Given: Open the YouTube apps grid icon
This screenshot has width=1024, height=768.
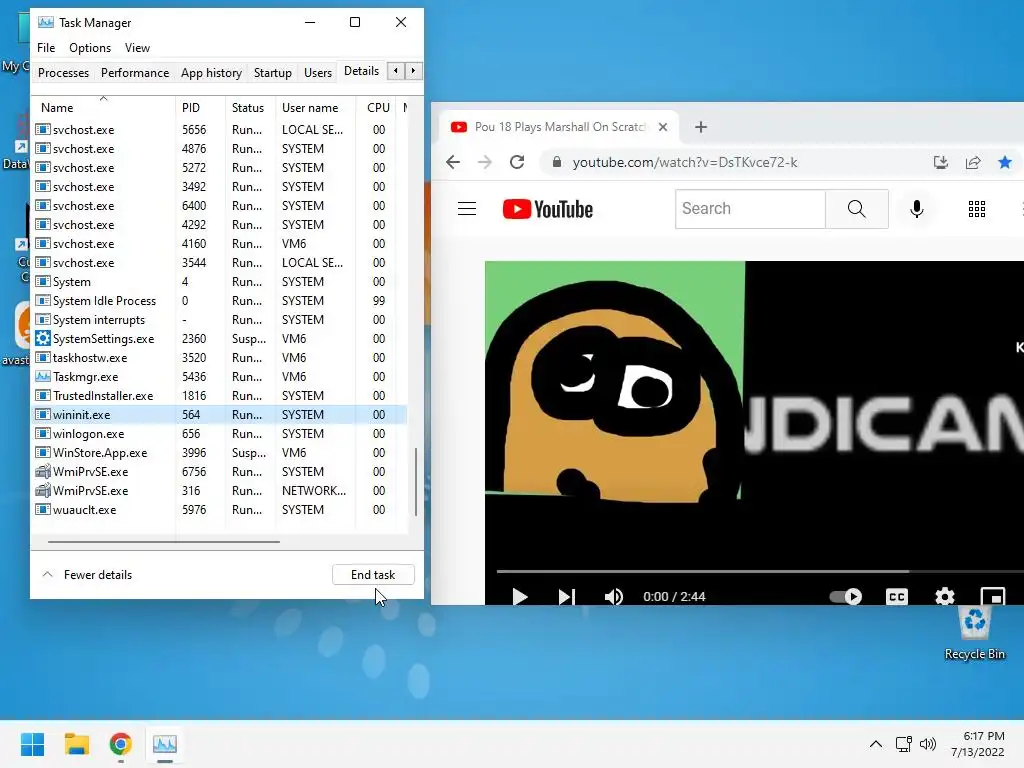Looking at the screenshot, I should 976,209.
